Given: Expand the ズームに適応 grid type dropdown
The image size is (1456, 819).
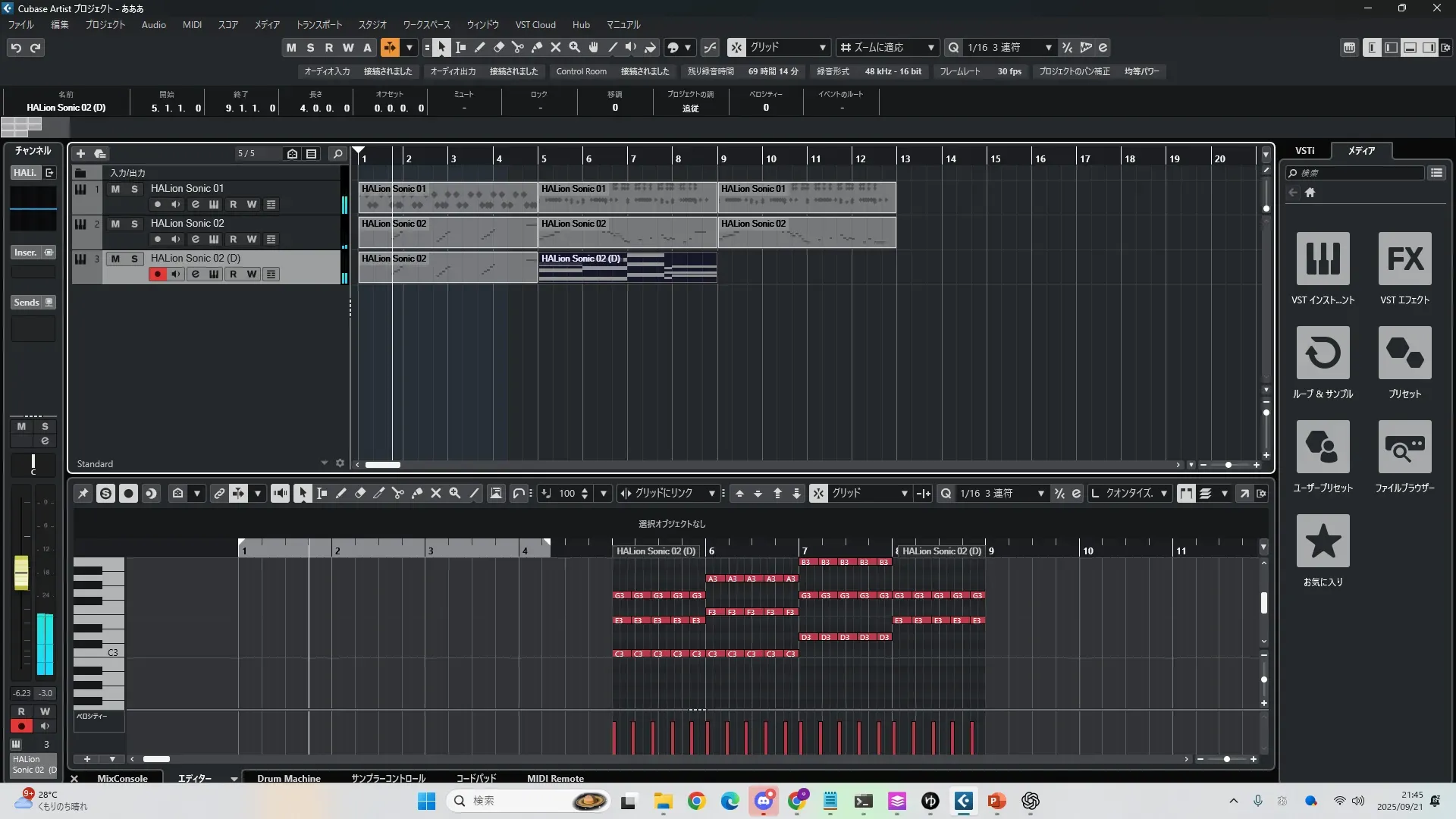Looking at the screenshot, I should point(930,48).
